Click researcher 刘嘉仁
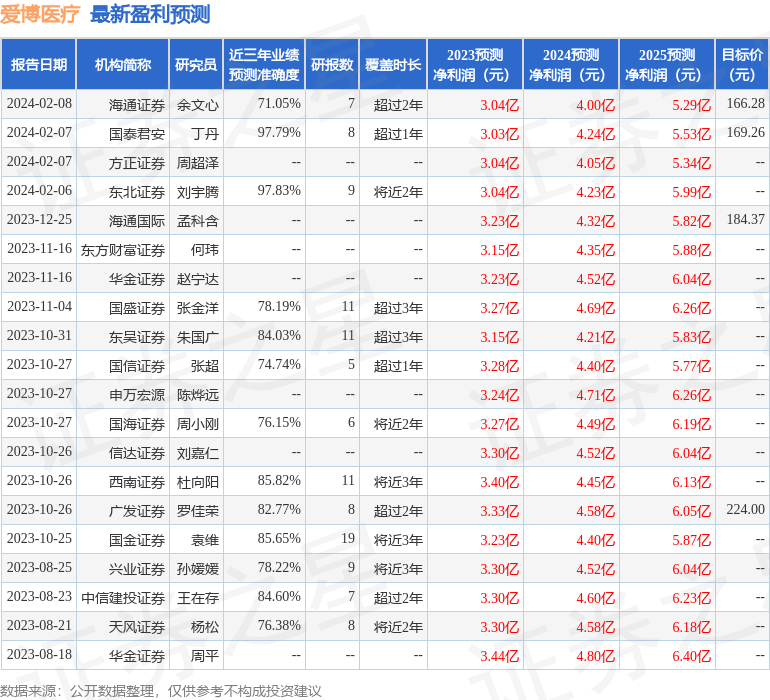This screenshot has width=770, height=700. [x=197, y=452]
